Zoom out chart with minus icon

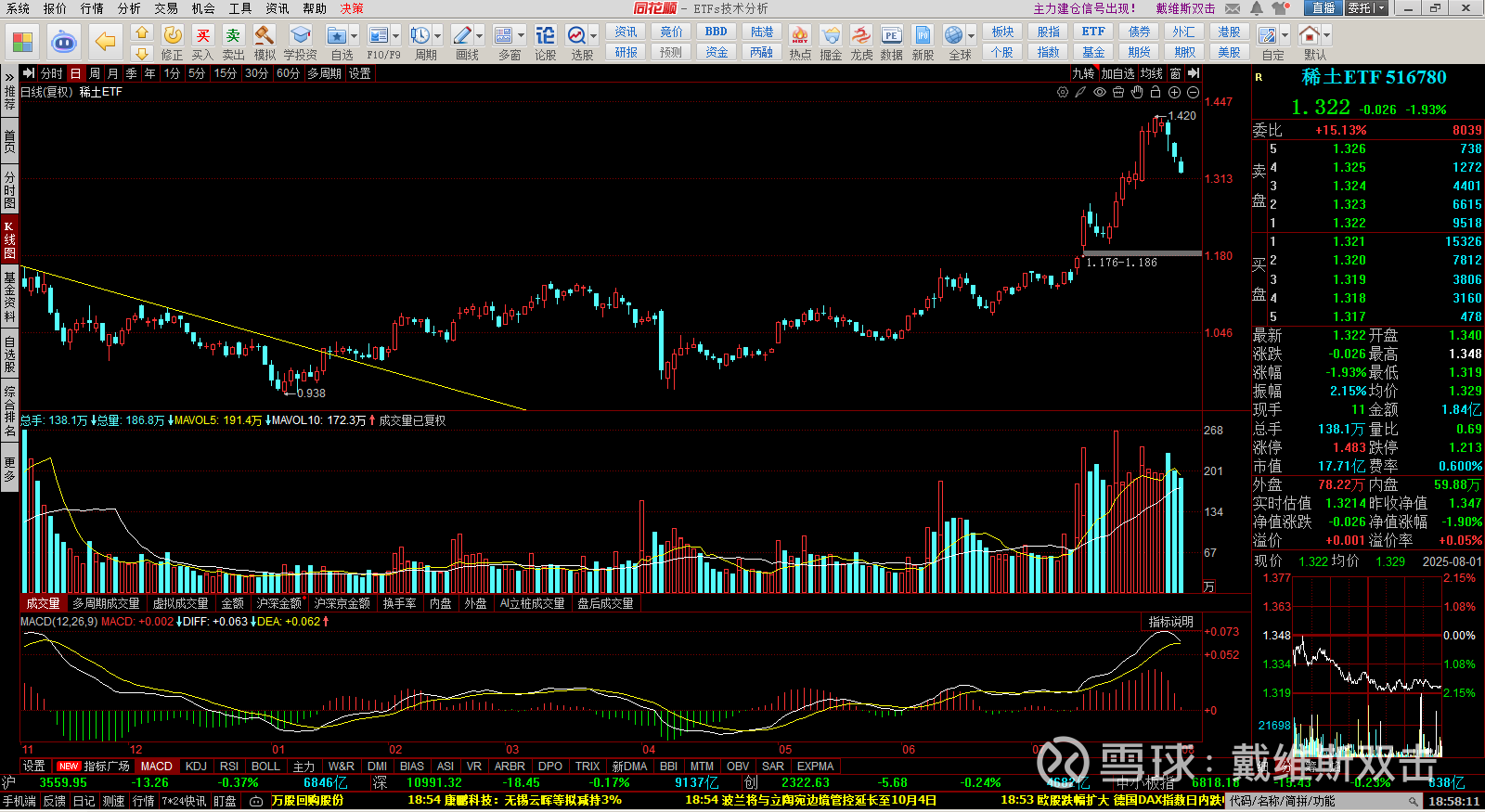point(1193,93)
